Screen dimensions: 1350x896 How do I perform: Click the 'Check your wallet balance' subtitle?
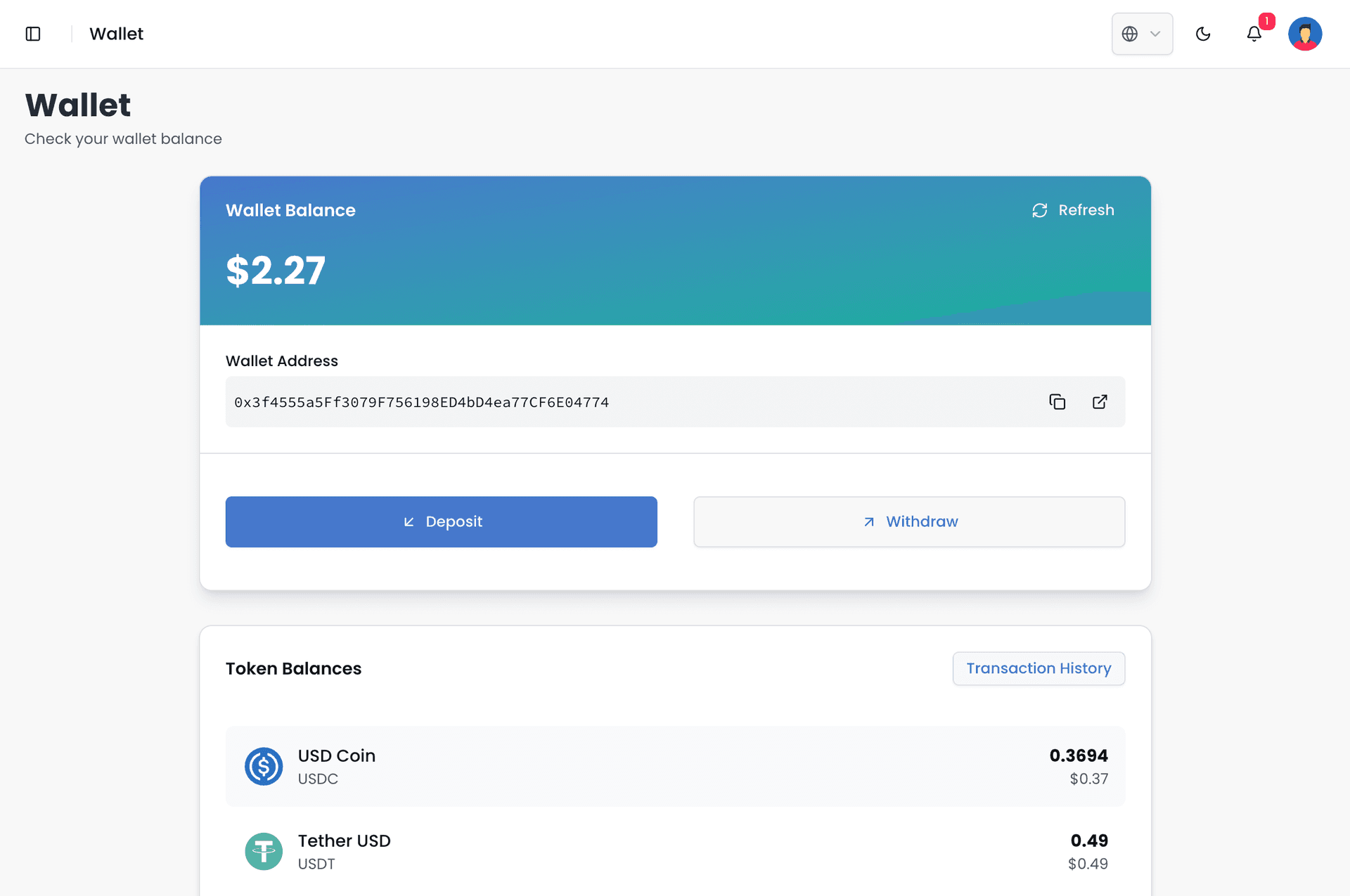[123, 139]
